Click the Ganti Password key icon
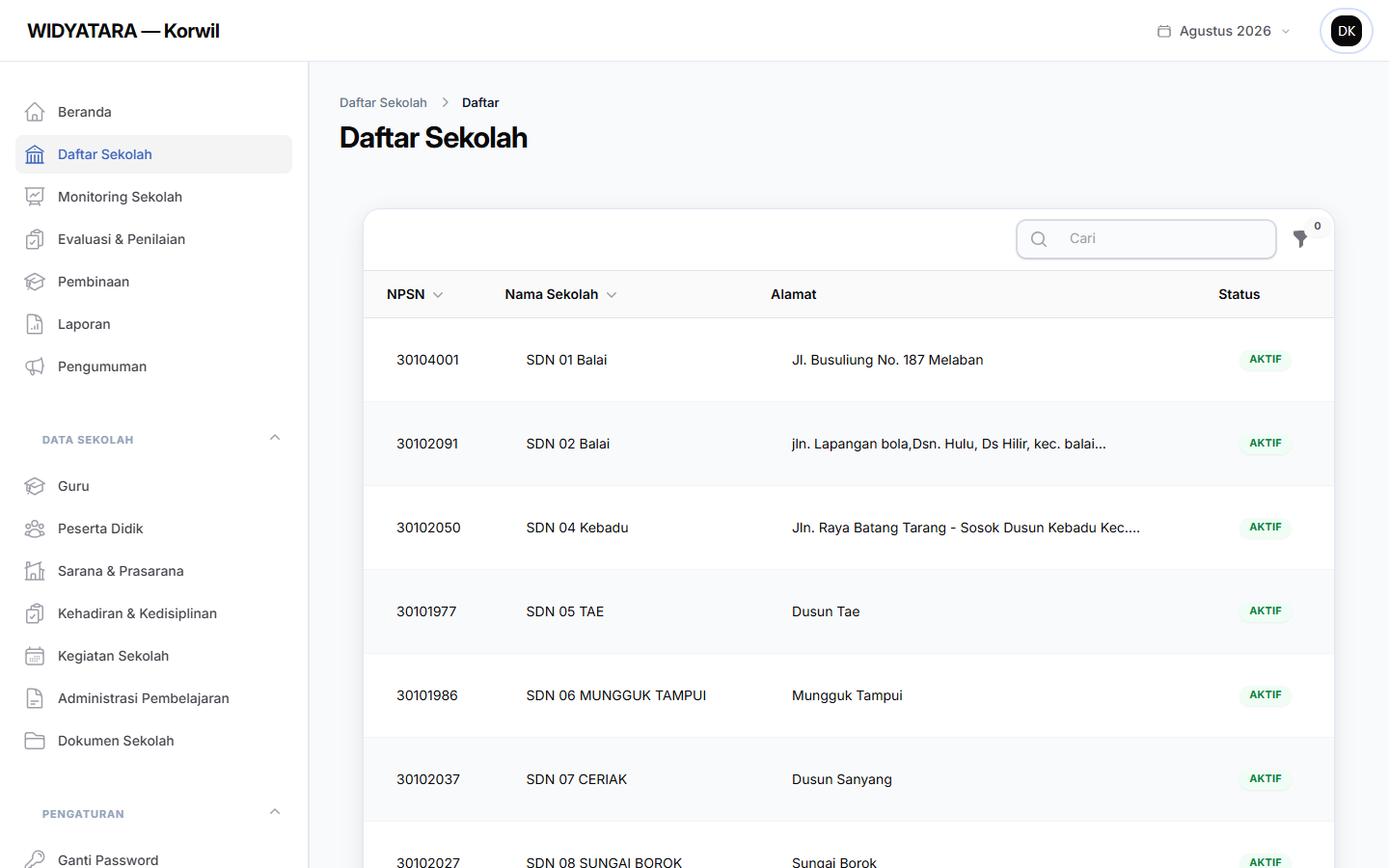This screenshot has width=1389, height=868. point(35,859)
